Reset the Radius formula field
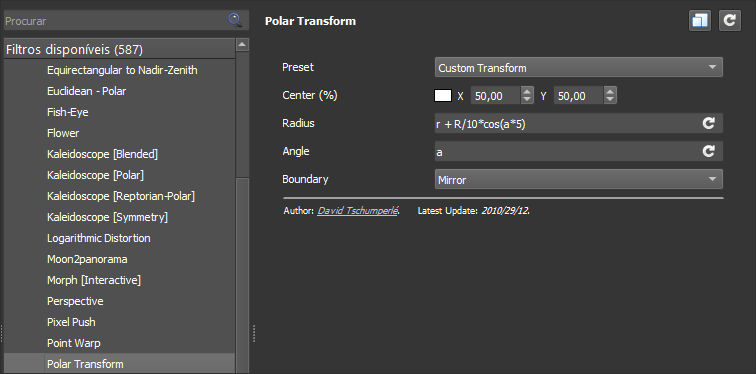Screen dimensions: 756x374 pos(708,123)
